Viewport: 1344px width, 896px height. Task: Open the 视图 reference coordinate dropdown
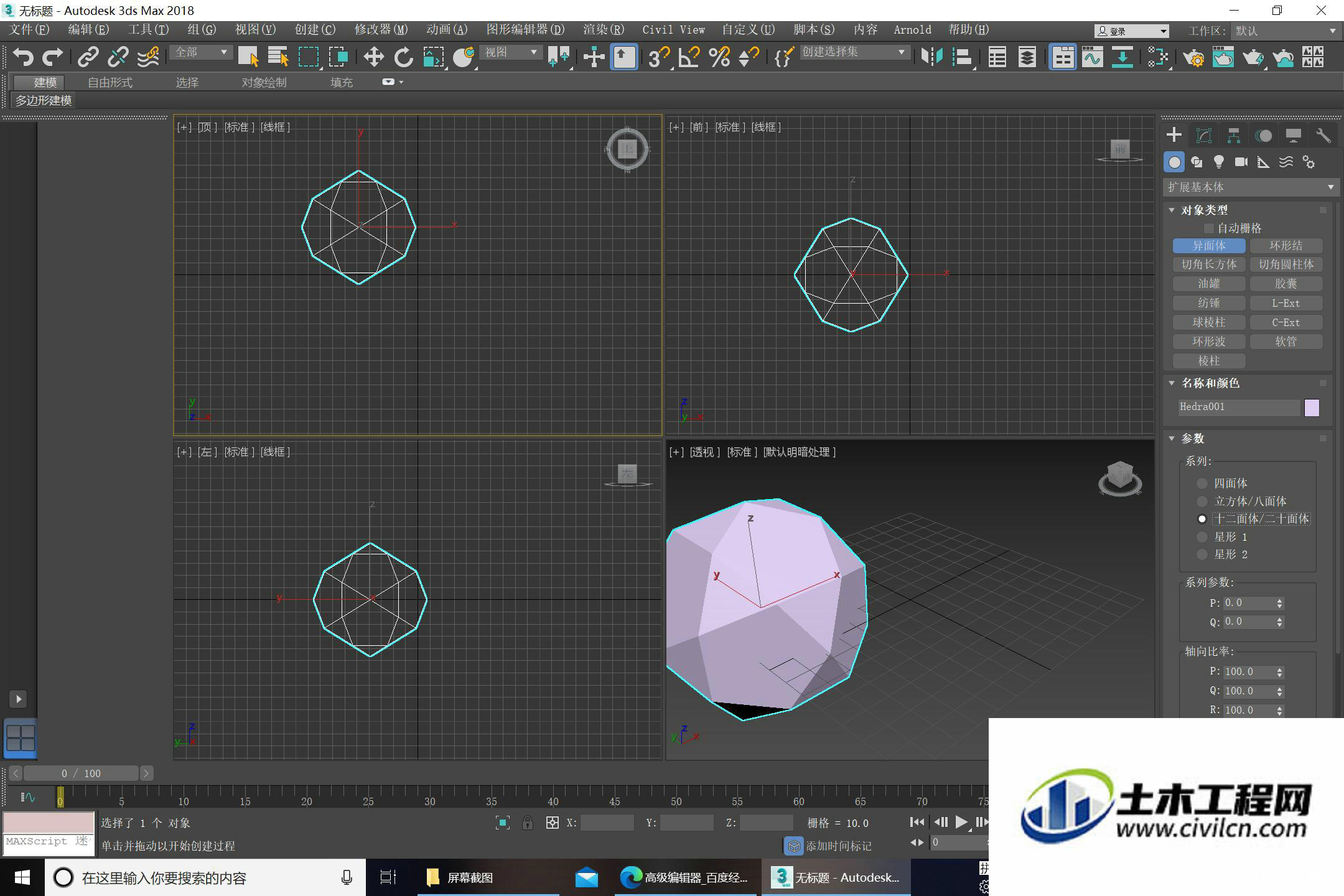click(x=510, y=52)
